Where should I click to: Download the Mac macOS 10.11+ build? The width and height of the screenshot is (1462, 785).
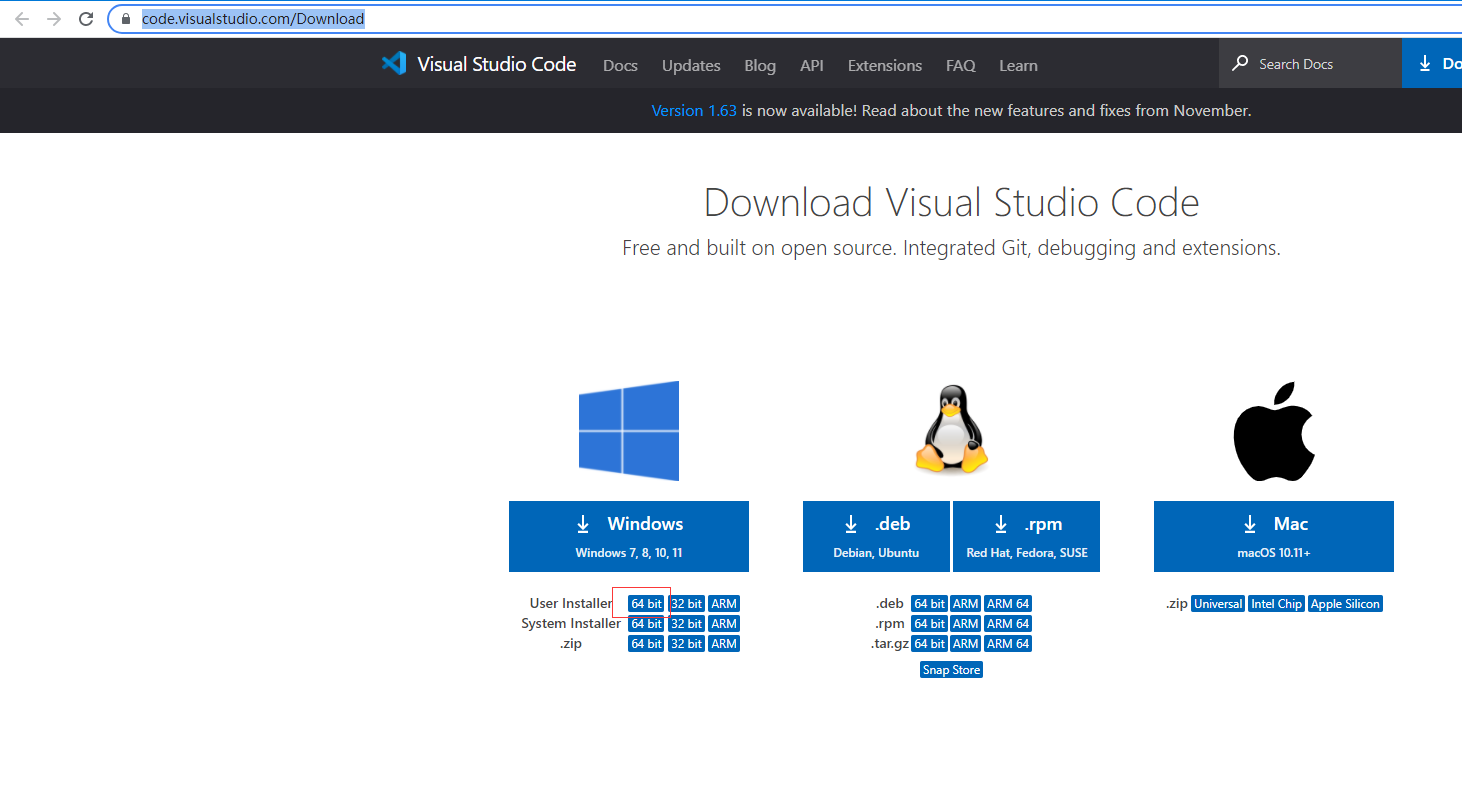[1274, 536]
